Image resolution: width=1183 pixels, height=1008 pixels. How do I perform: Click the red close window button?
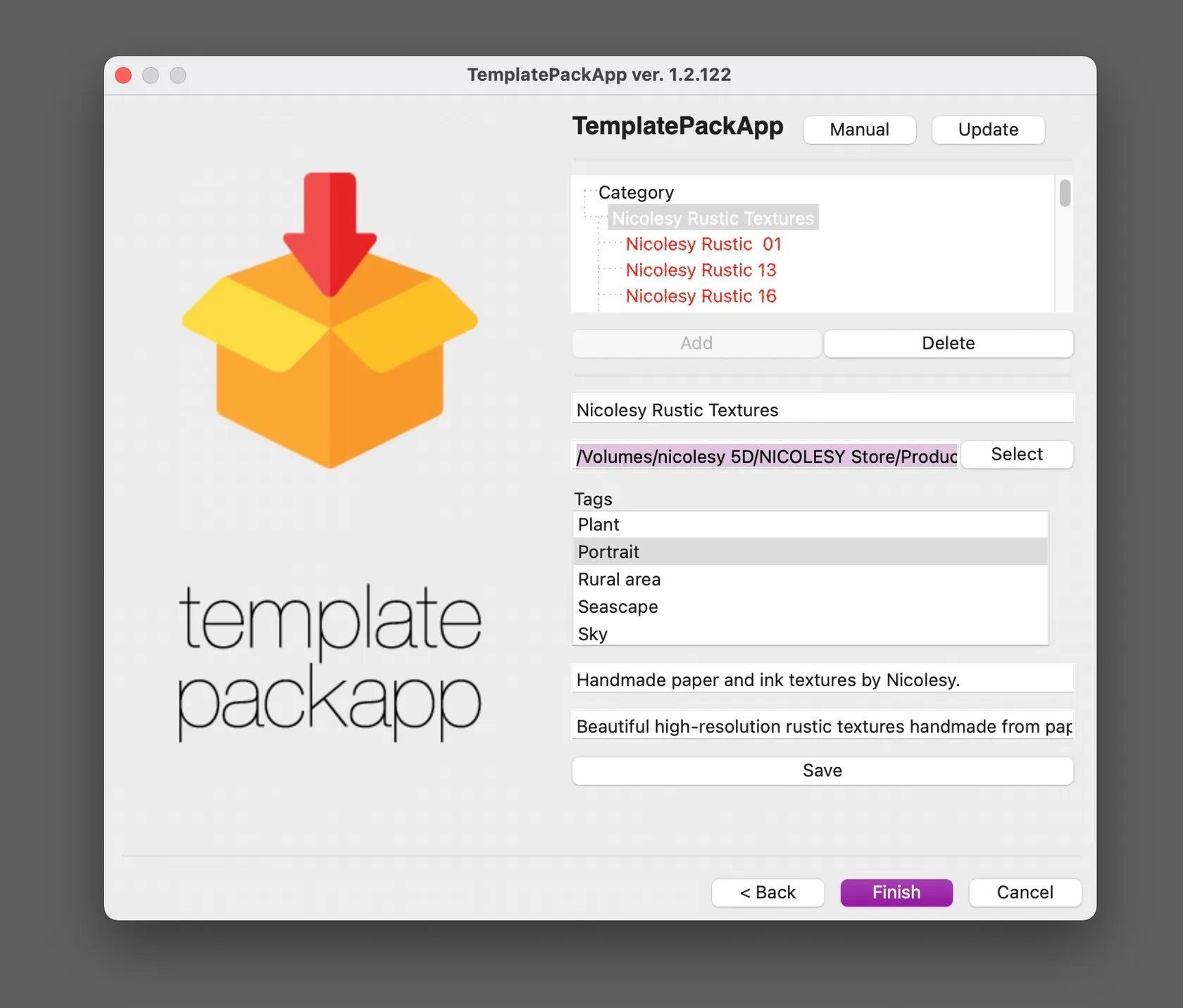[124, 75]
